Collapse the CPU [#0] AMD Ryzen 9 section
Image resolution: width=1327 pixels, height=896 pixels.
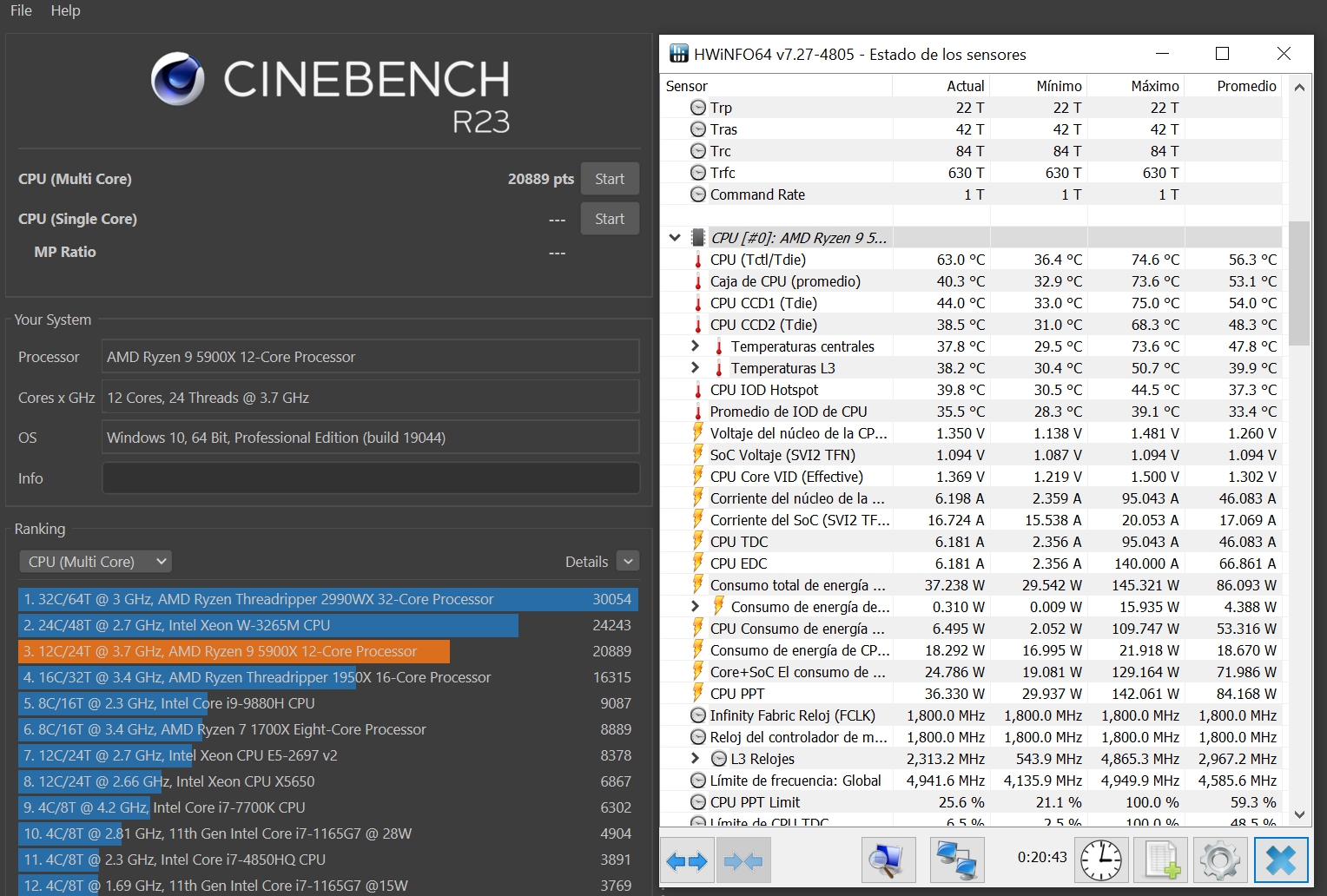[675, 237]
